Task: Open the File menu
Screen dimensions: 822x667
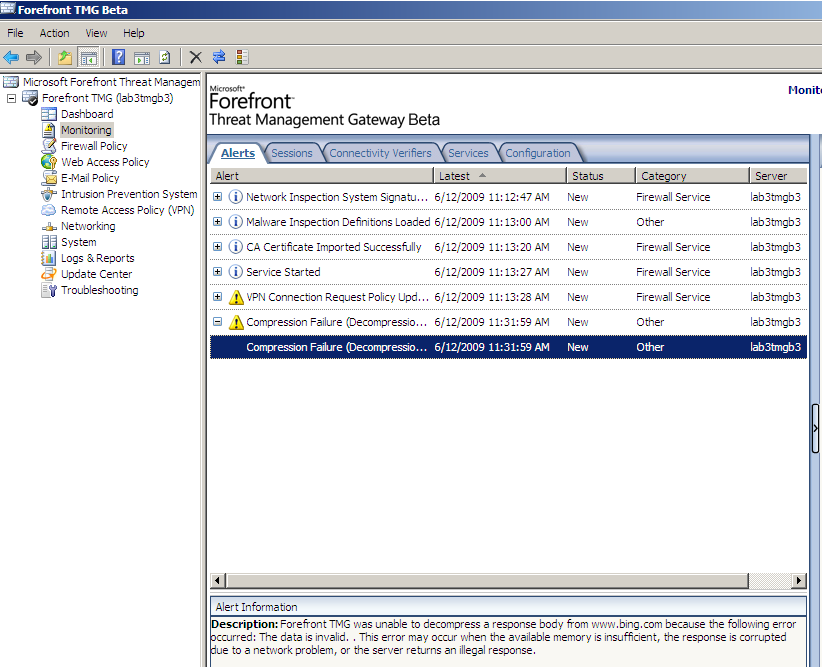Action: coord(15,33)
